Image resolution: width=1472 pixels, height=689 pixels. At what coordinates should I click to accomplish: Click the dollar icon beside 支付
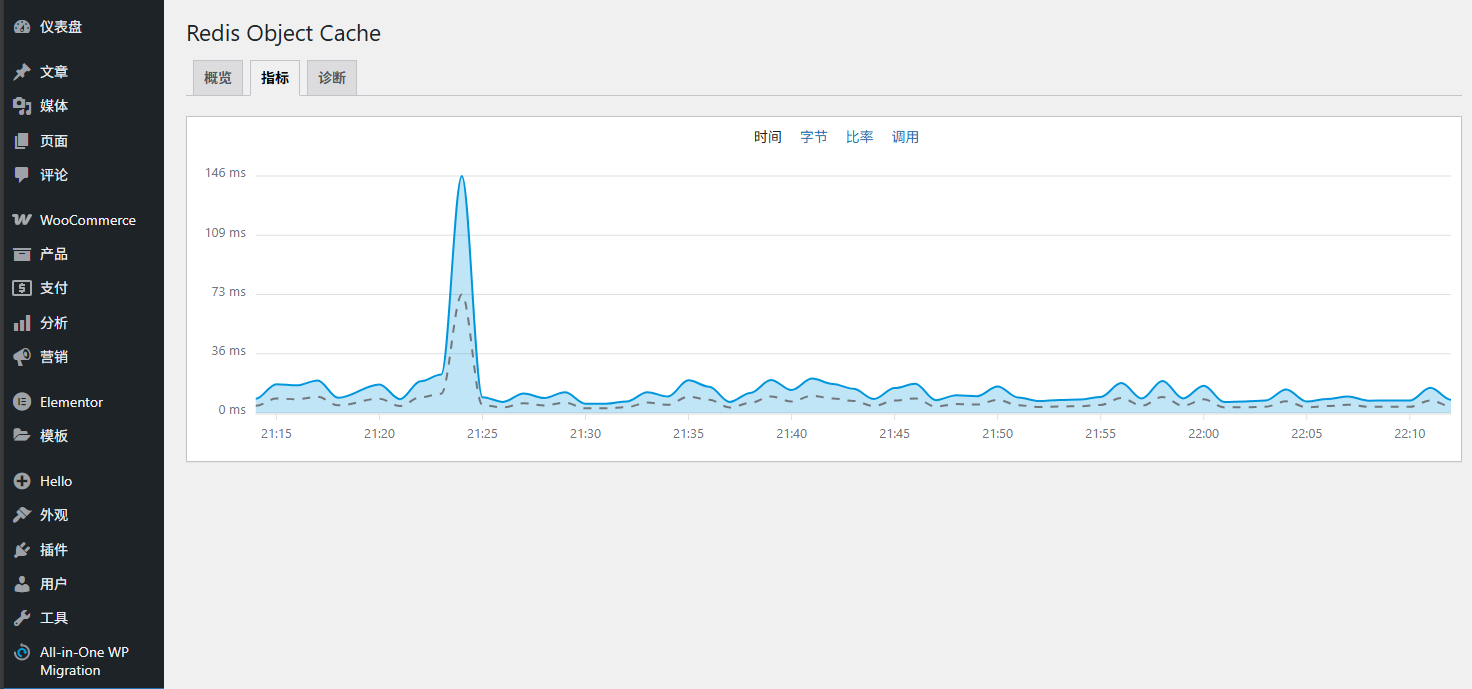[22, 288]
